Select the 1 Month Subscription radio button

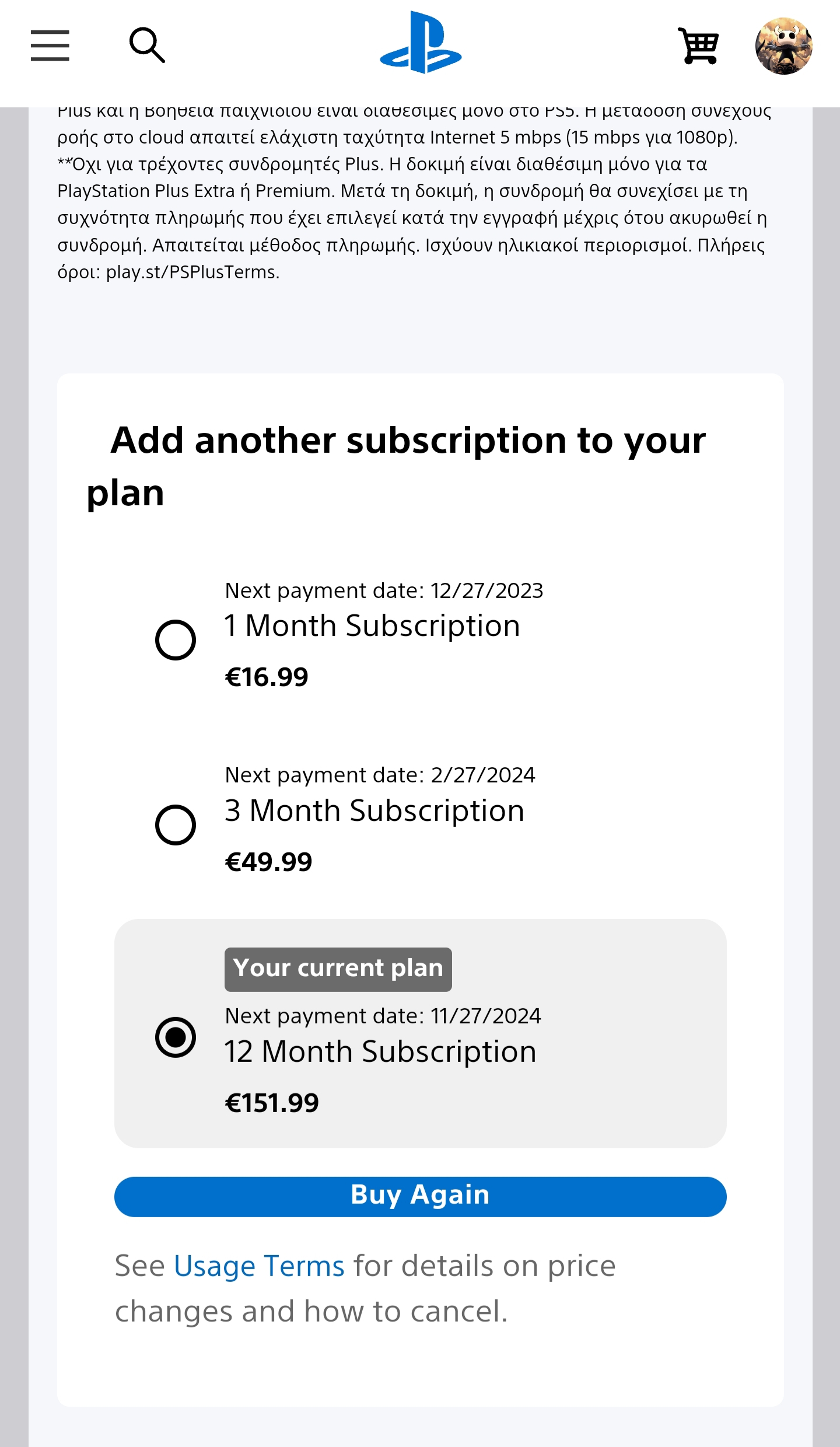[x=176, y=640]
